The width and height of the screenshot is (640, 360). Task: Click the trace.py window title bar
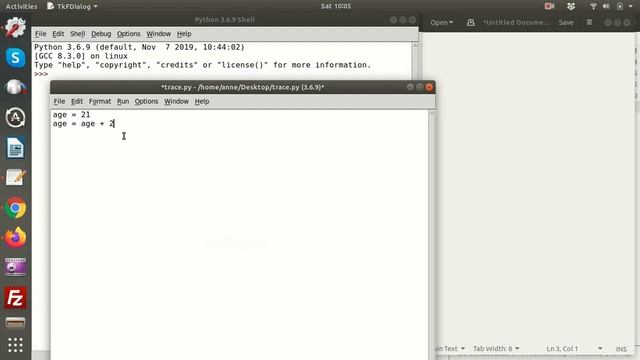pos(242,87)
